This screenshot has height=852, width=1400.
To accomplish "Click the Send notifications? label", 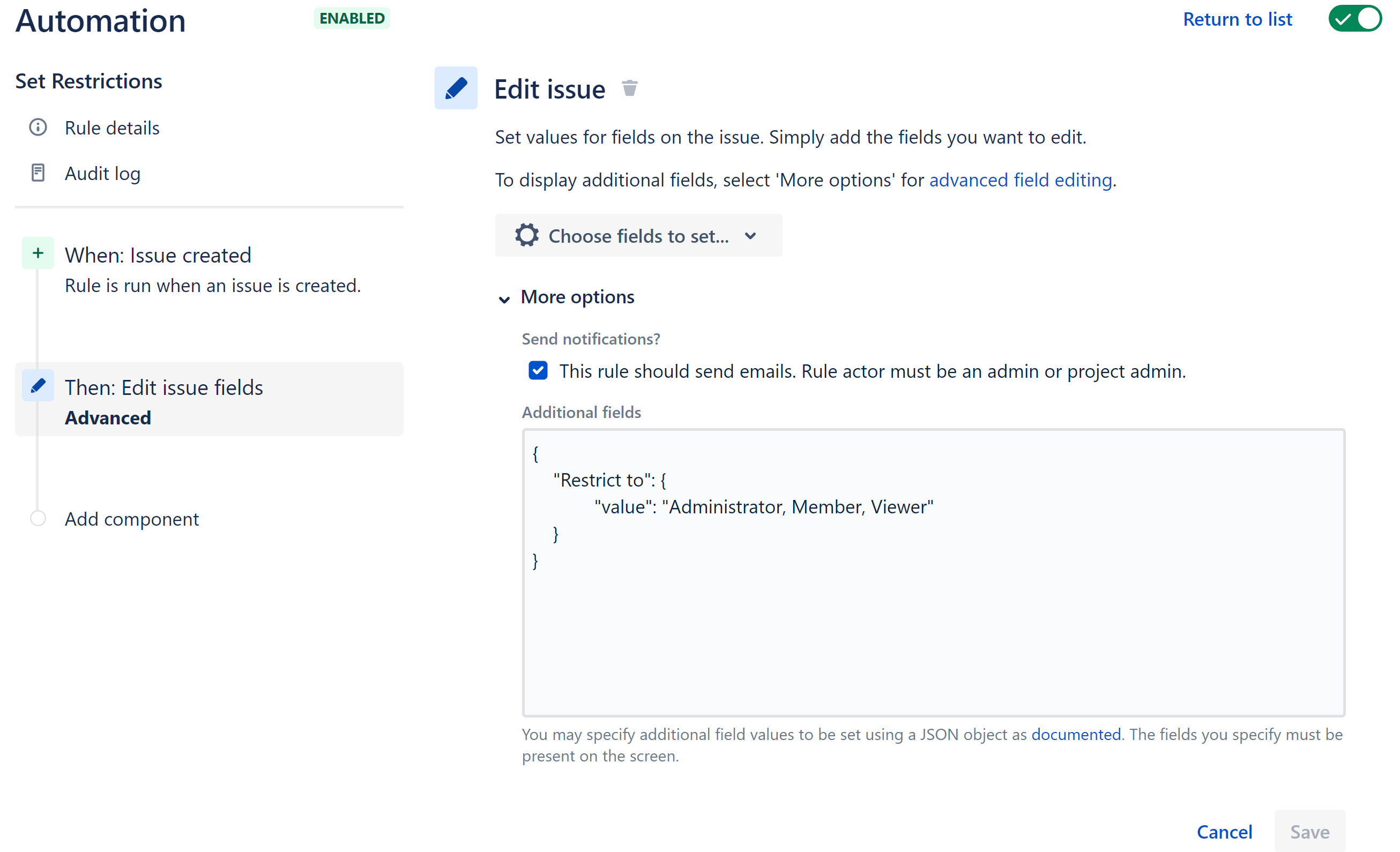I will (591, 339).
